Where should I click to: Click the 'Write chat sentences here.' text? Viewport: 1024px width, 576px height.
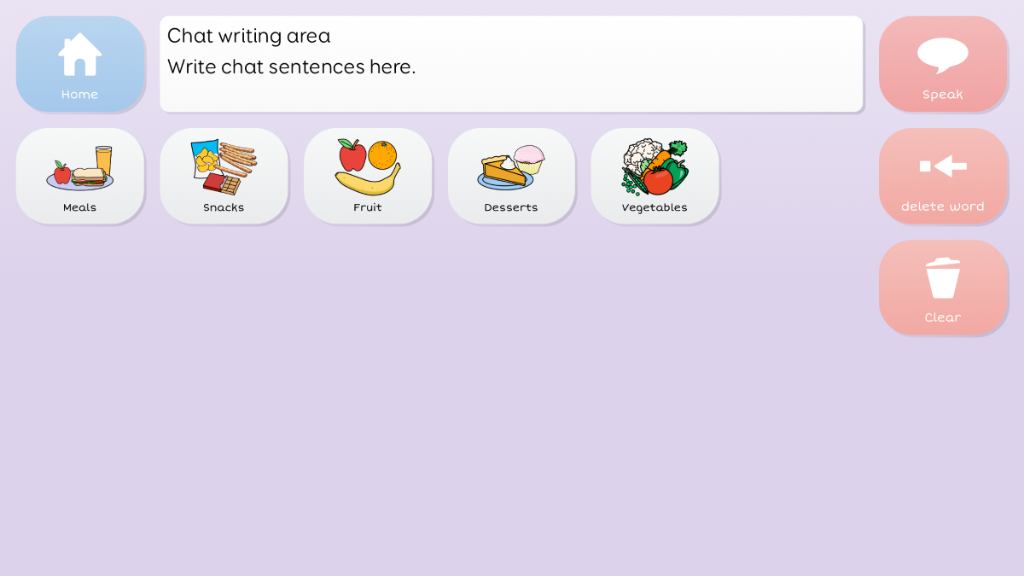(x=291, y=67)
